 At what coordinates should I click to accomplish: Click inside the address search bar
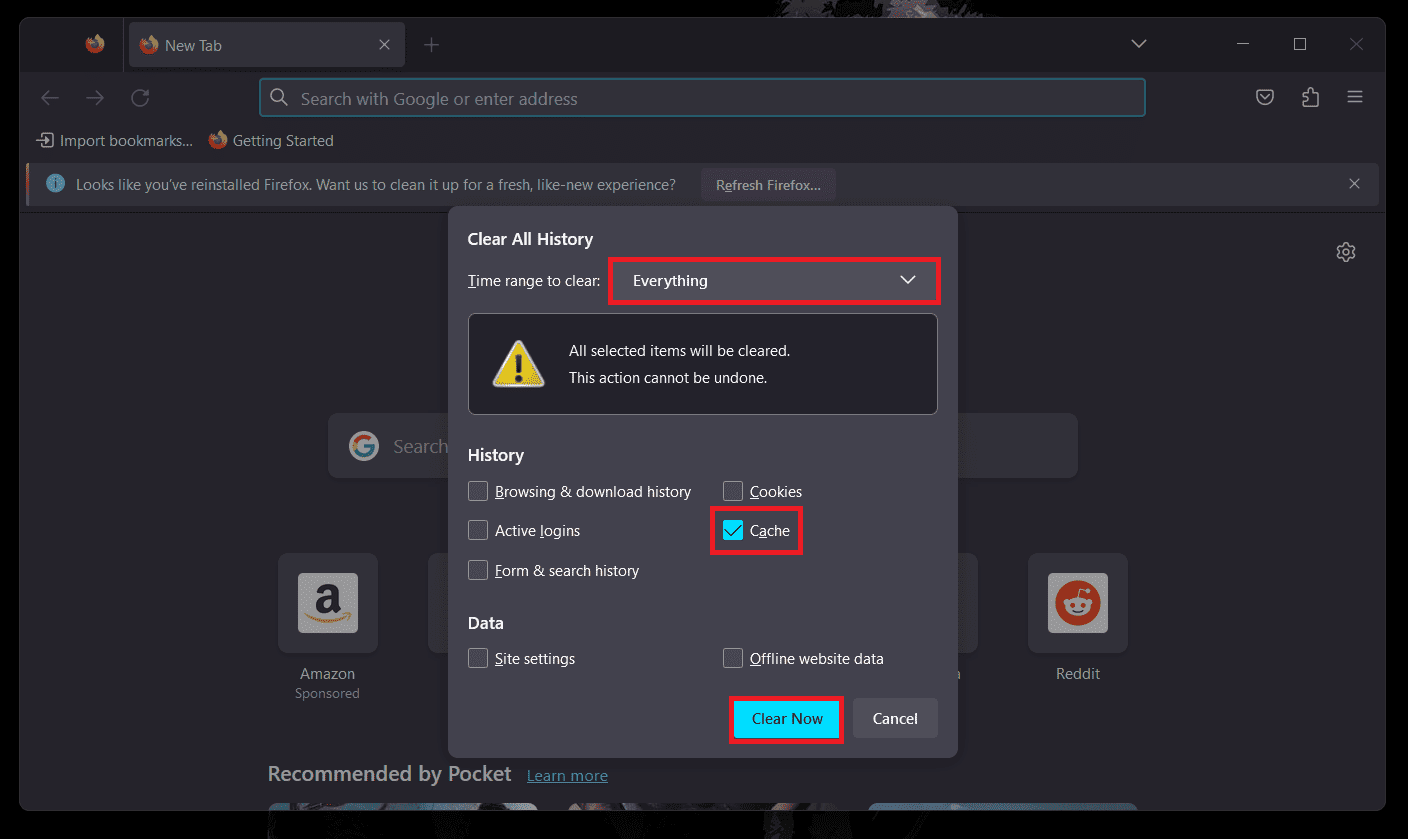coord(700,99)
